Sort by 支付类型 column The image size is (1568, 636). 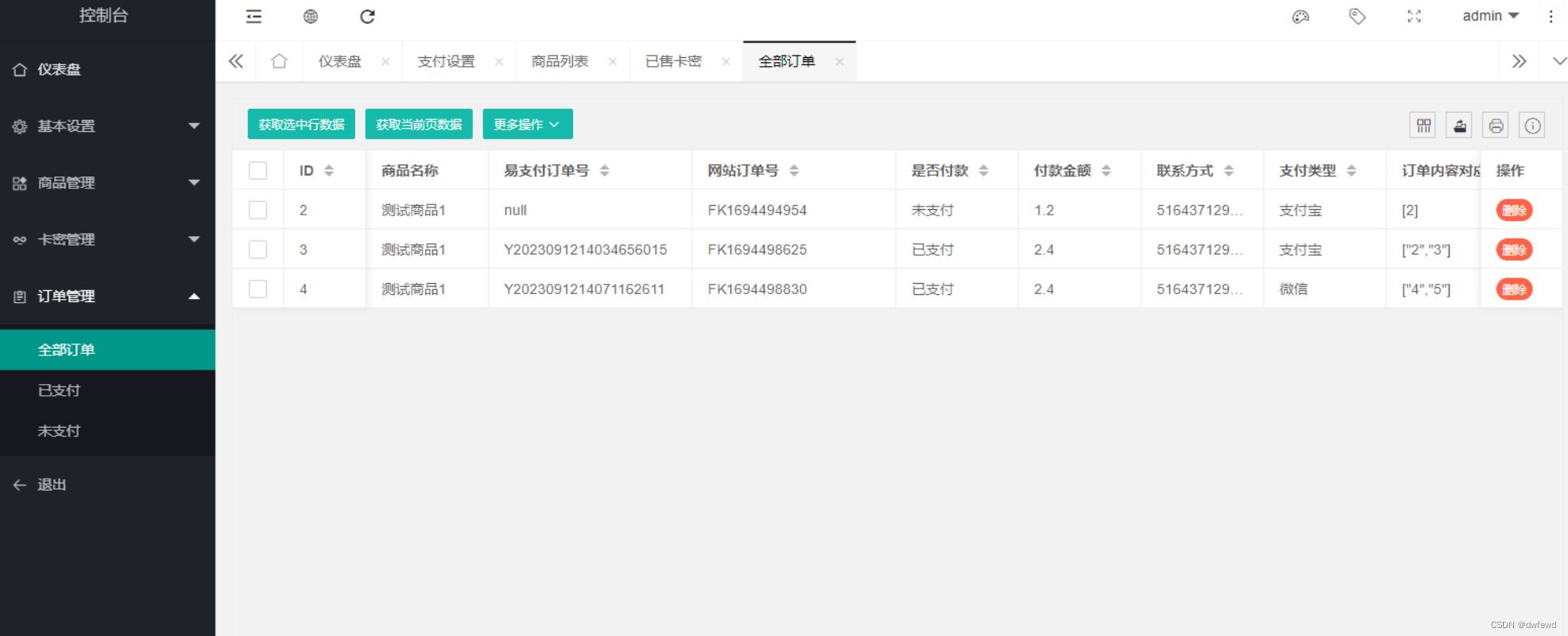1352,171
